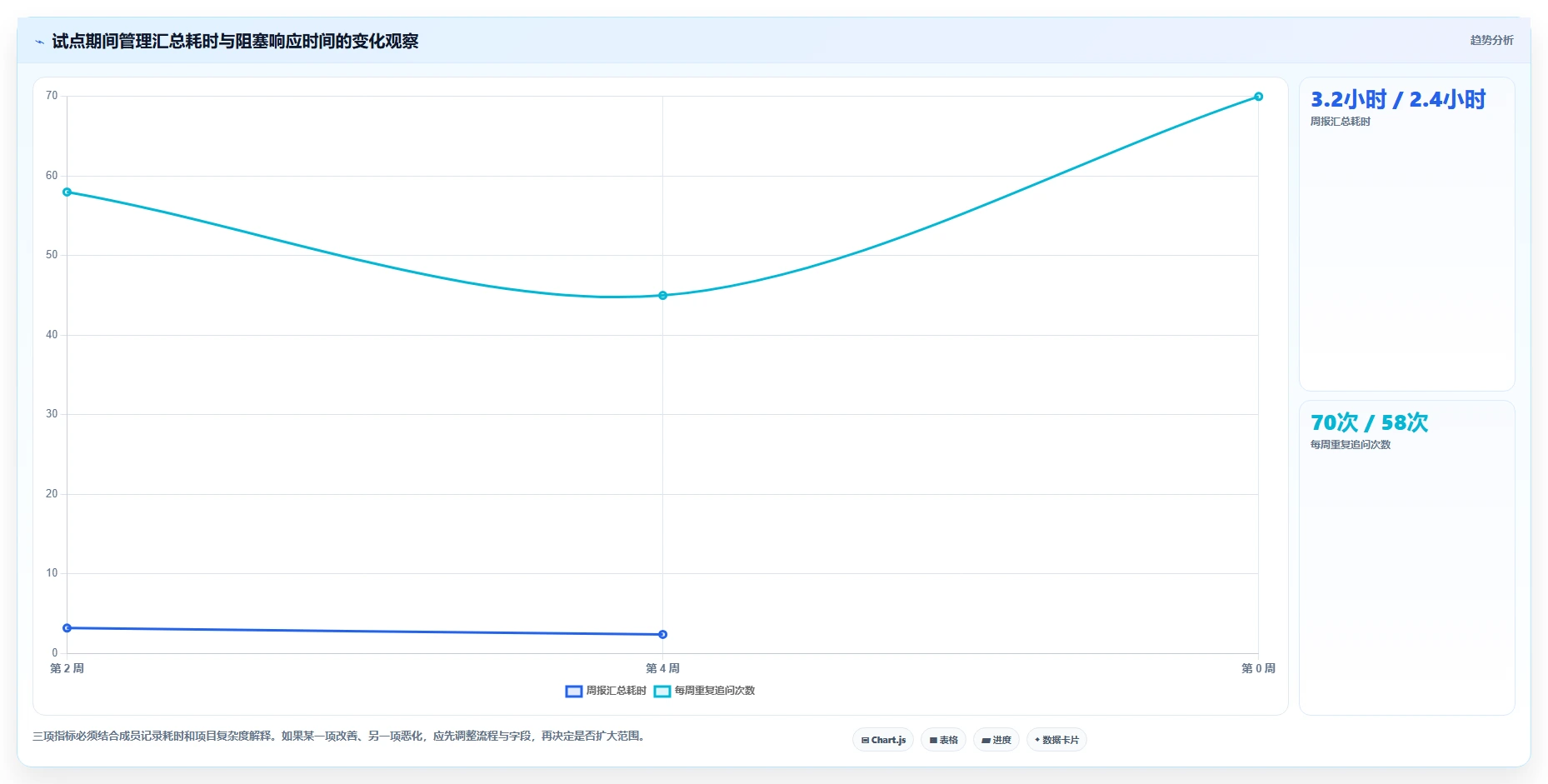
Task: Click the y-axis label 70
Action: click(x=52, y=96)
